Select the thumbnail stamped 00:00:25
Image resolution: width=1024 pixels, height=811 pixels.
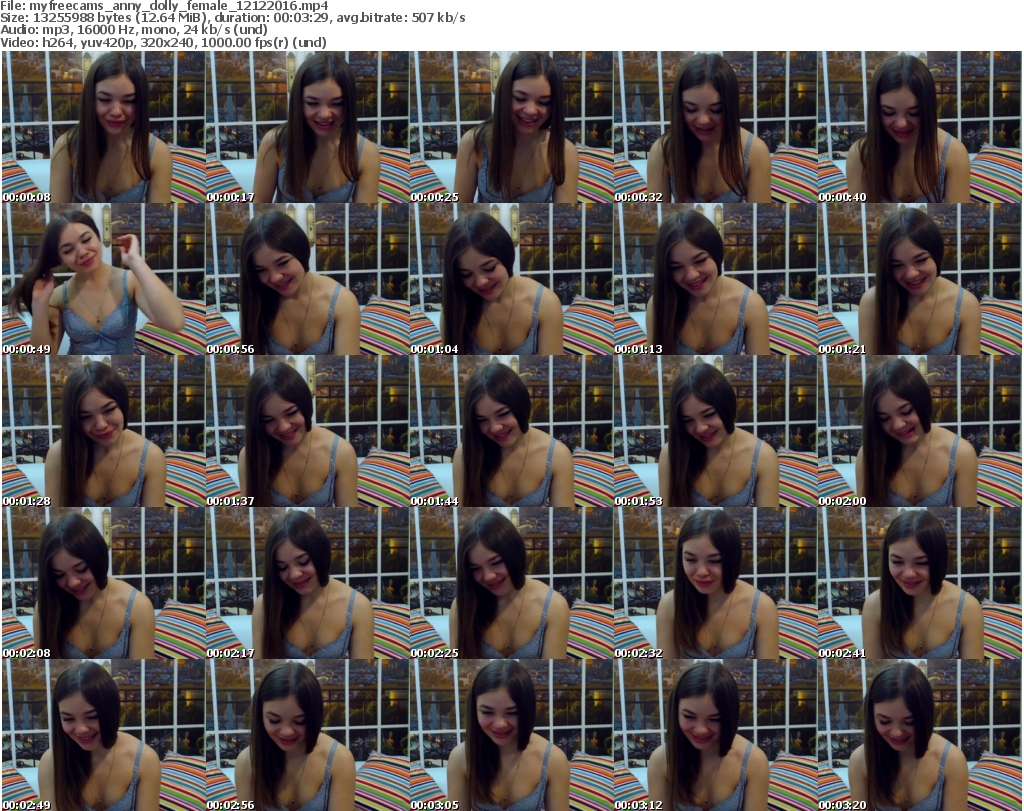pos(511,127)
